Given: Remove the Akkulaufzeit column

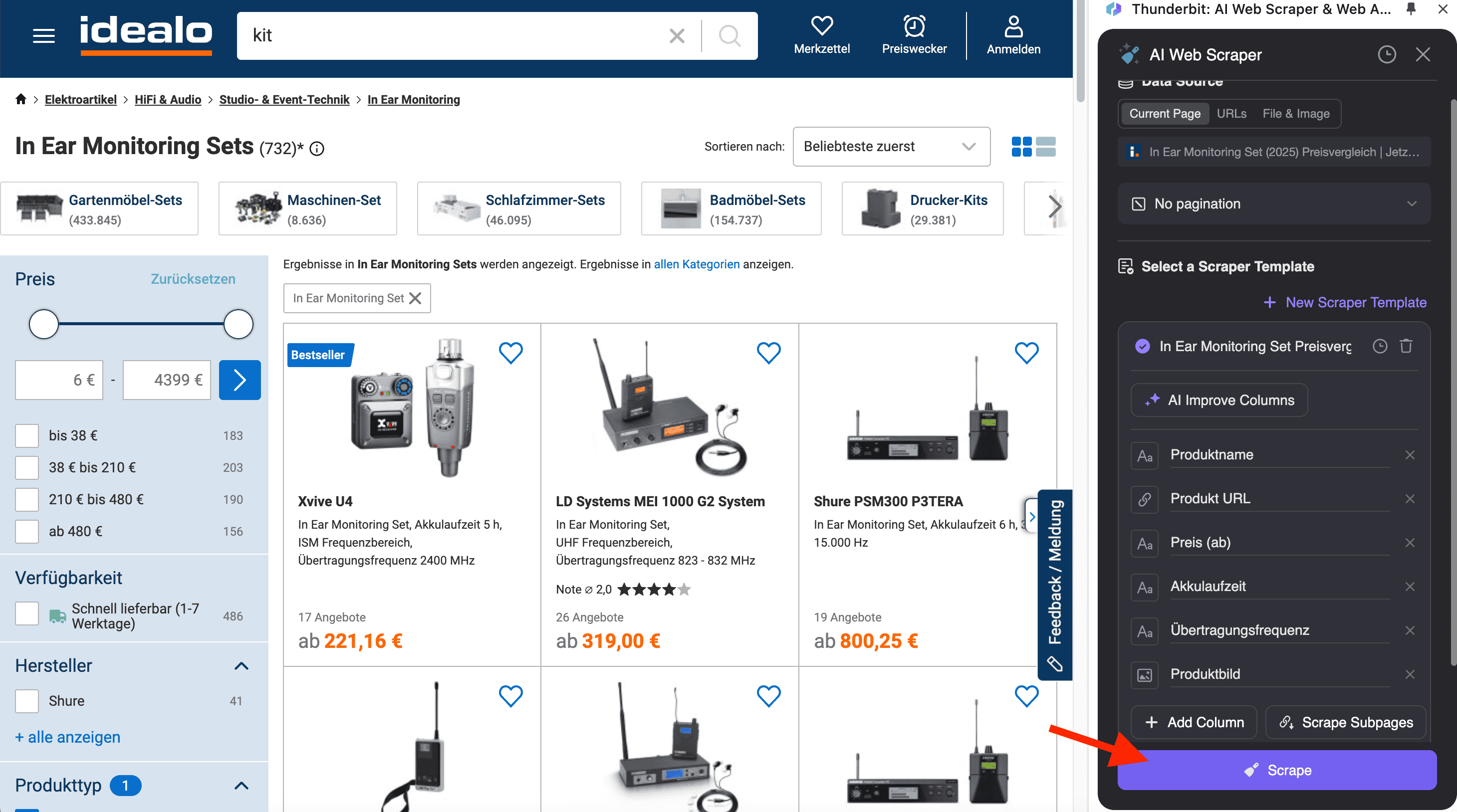Looking at the screenshot, I should click(1410, 587).
